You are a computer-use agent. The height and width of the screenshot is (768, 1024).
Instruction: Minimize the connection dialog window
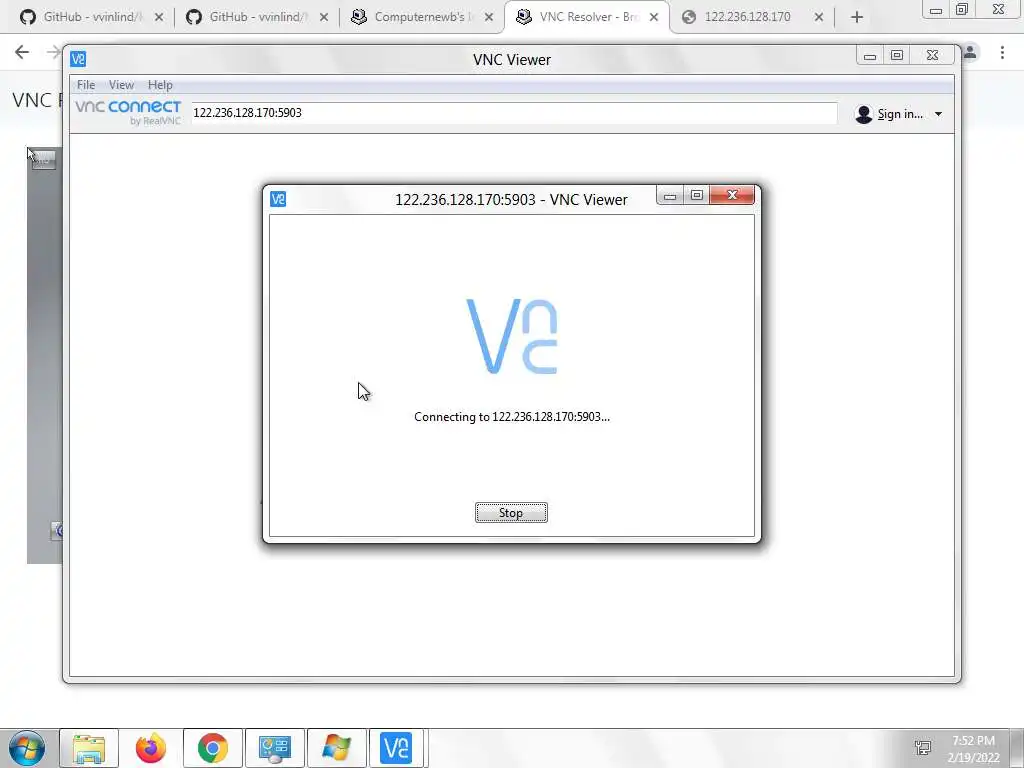tap(670, 195)
